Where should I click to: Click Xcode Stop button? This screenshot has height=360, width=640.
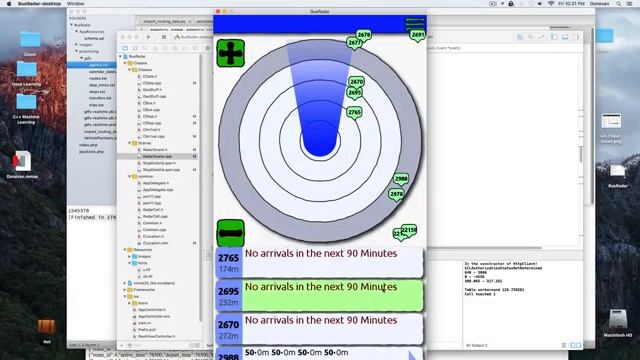click(x=164, y=37)
